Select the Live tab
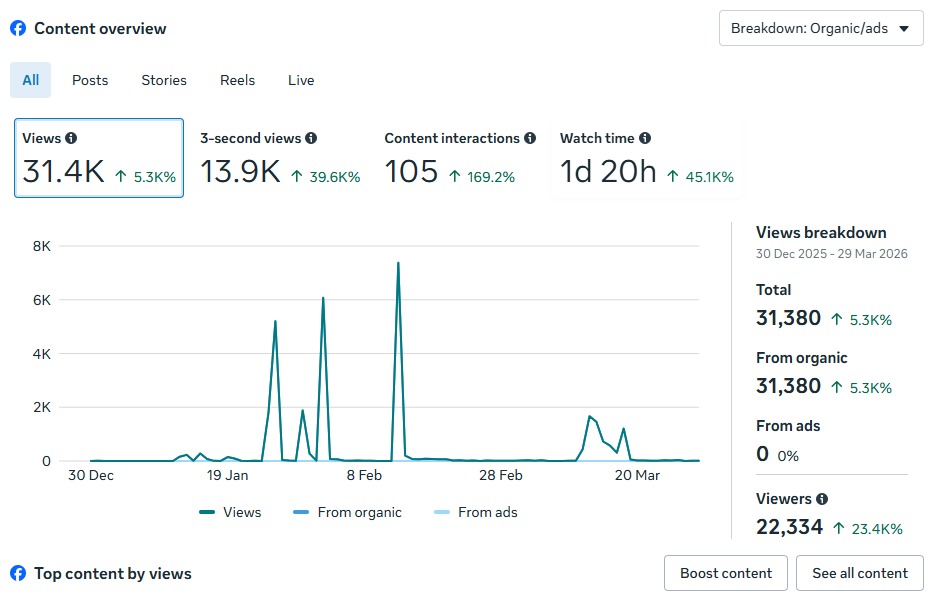Viewport: 932px width, 599px height. (301, 80)
